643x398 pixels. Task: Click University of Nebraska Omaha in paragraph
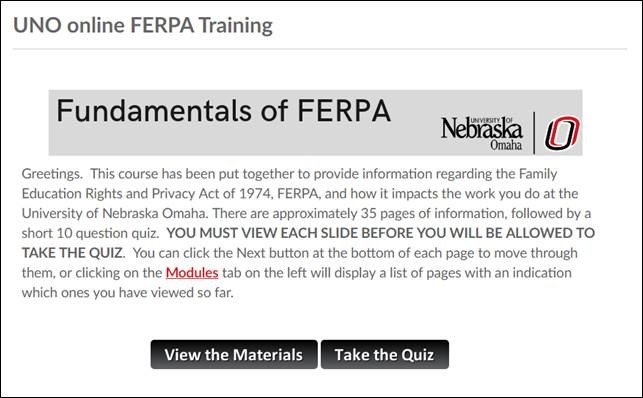(114, 214)
